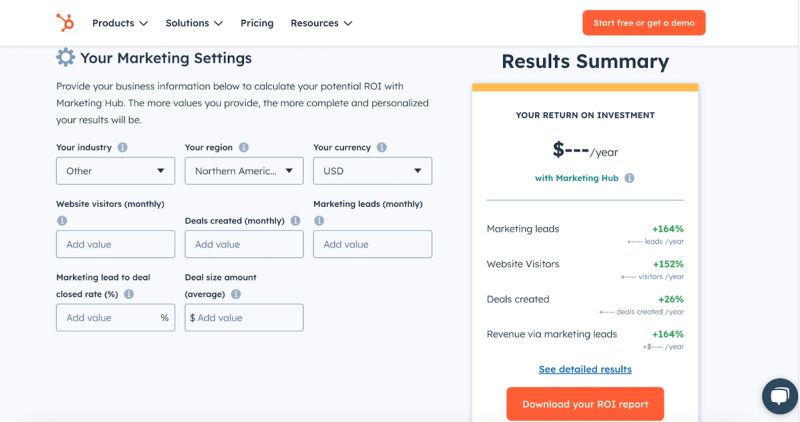Focus the Website visitors monthly input field

(x=115, y=244)
